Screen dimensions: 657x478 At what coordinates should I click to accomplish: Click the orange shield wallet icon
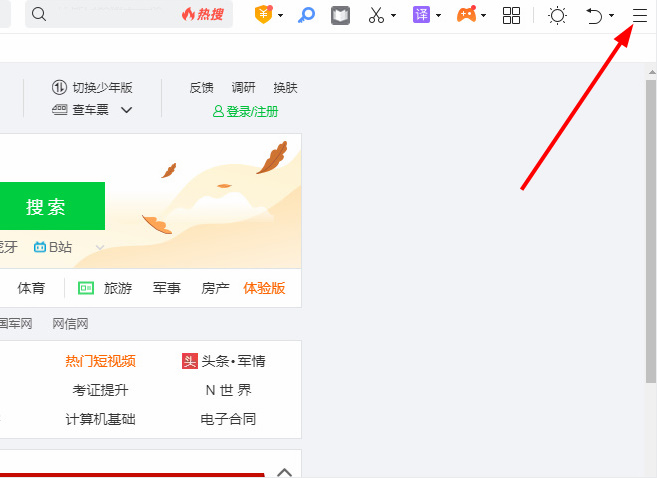[x=264, y=15]
